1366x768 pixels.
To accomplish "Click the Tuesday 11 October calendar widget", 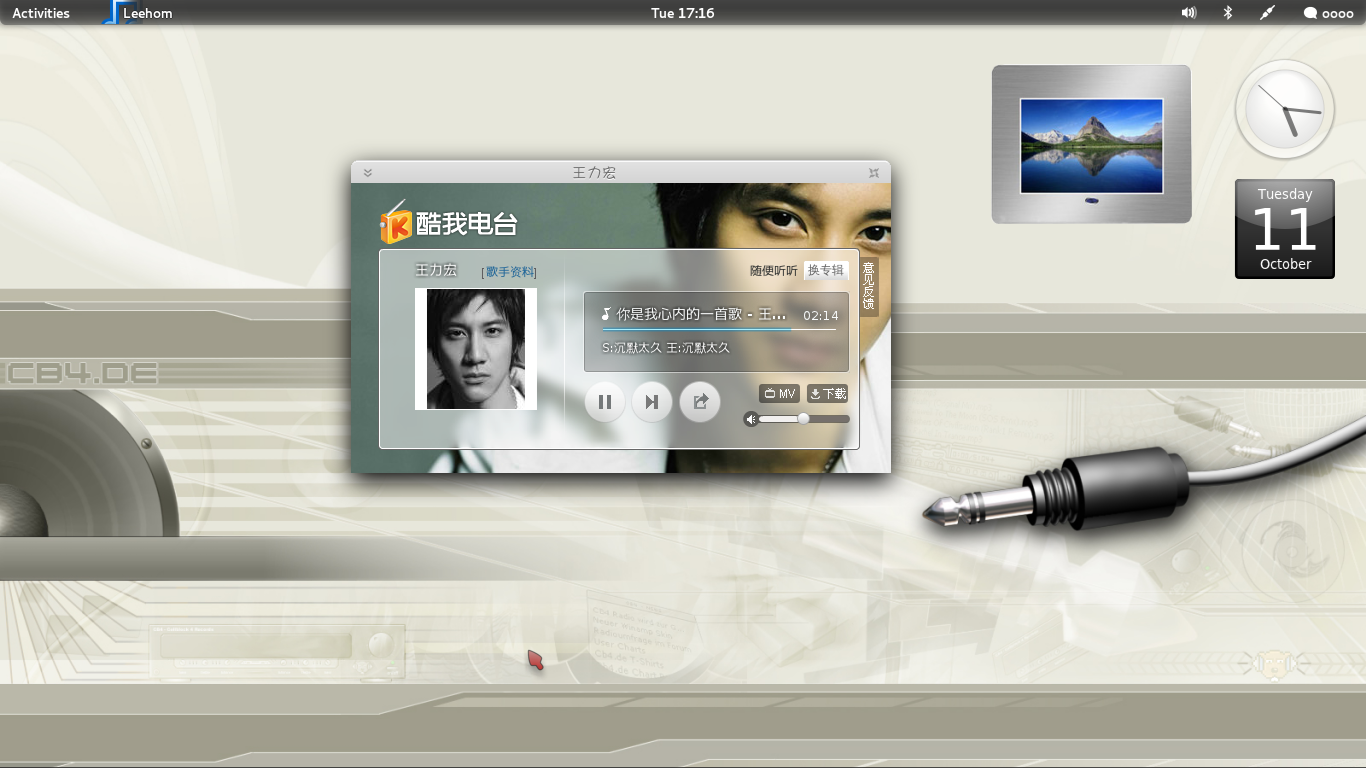I will [x=1285, y=229].
